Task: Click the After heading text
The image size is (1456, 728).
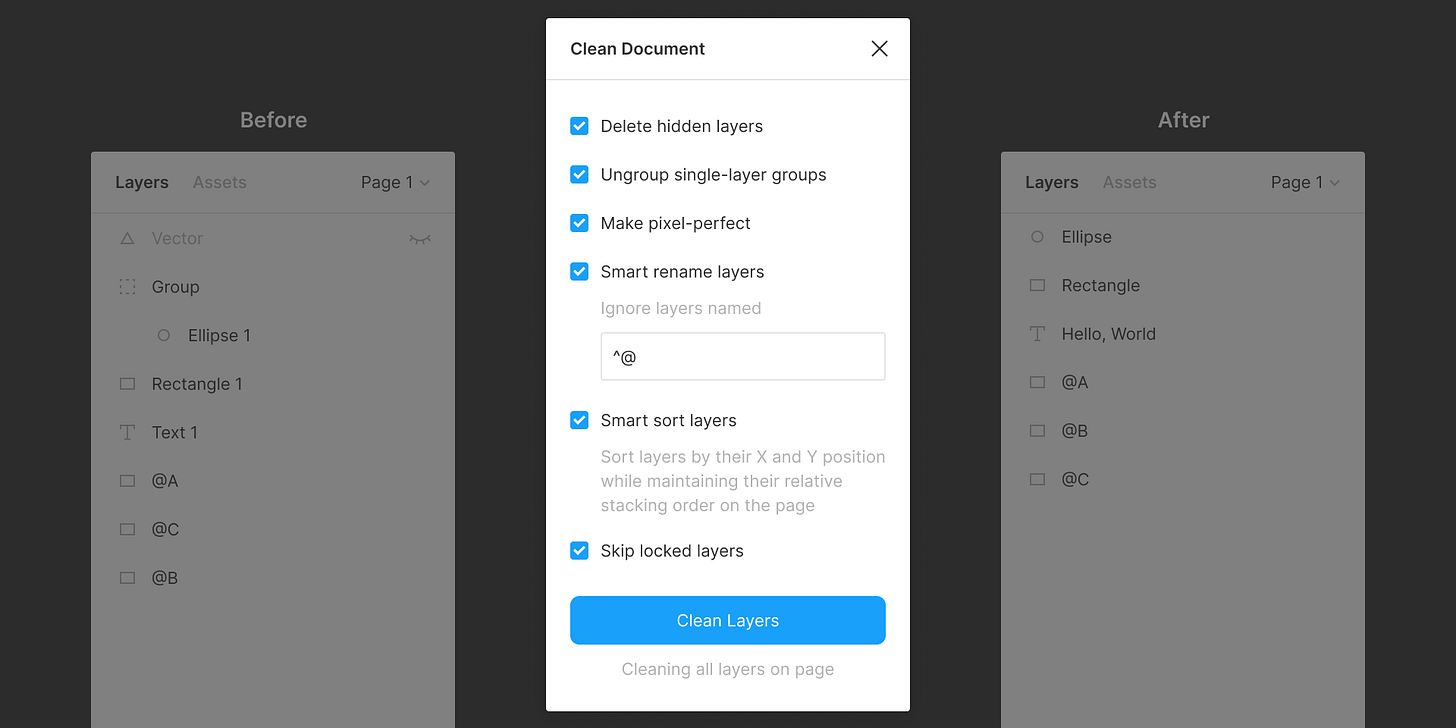Action: tap(1183, 120)
